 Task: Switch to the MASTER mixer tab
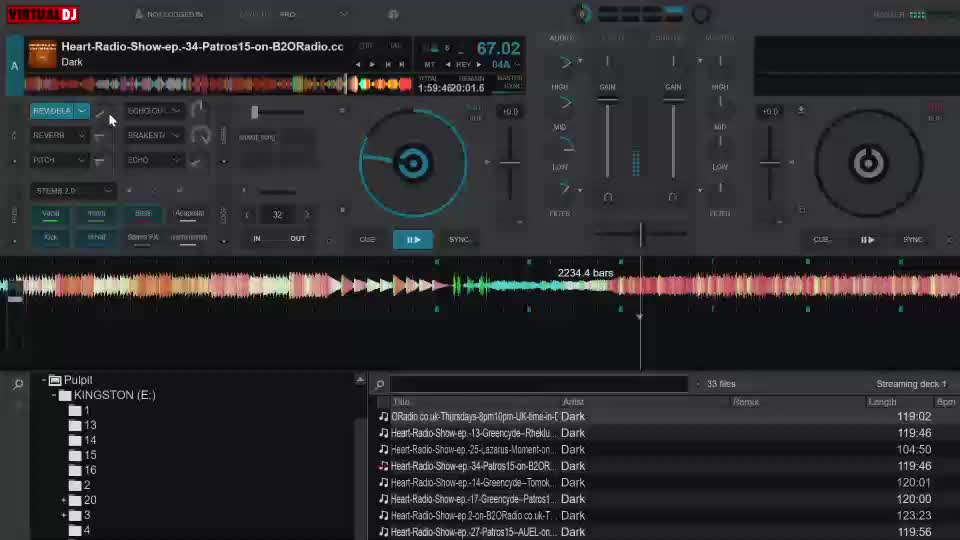coord(719,38)
